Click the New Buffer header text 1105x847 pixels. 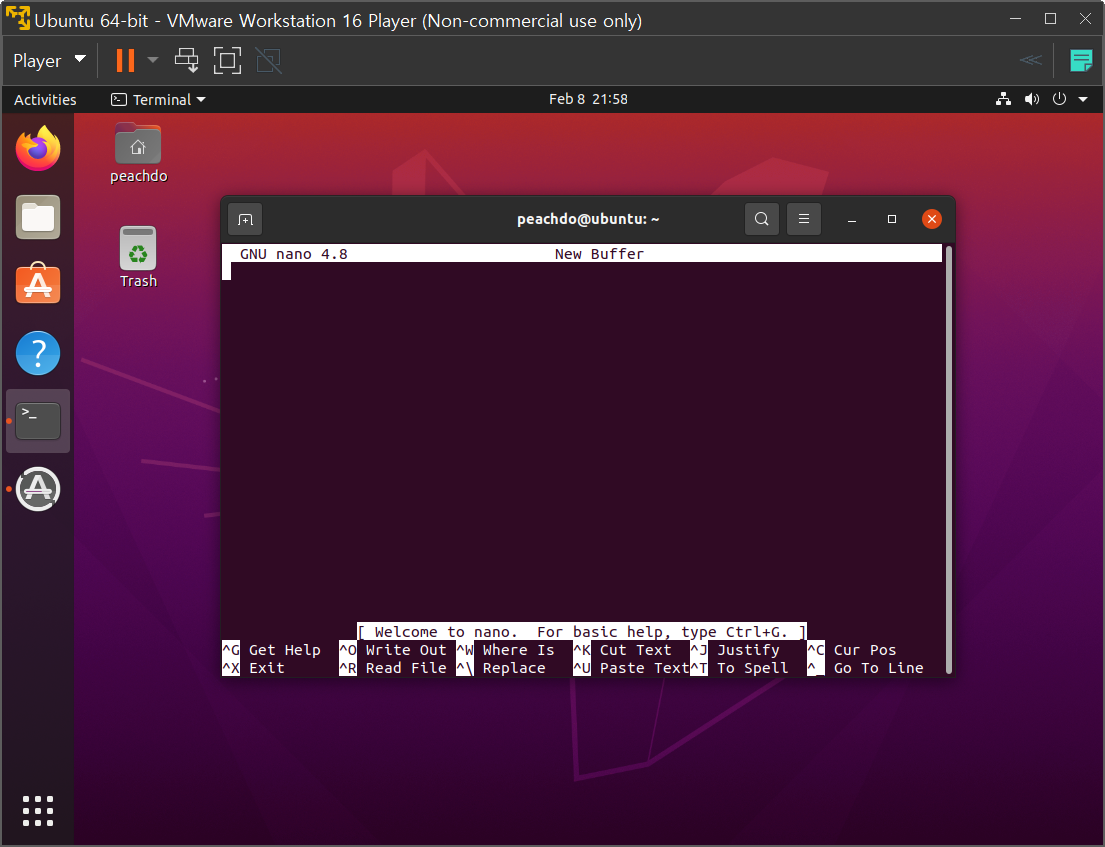599,254
